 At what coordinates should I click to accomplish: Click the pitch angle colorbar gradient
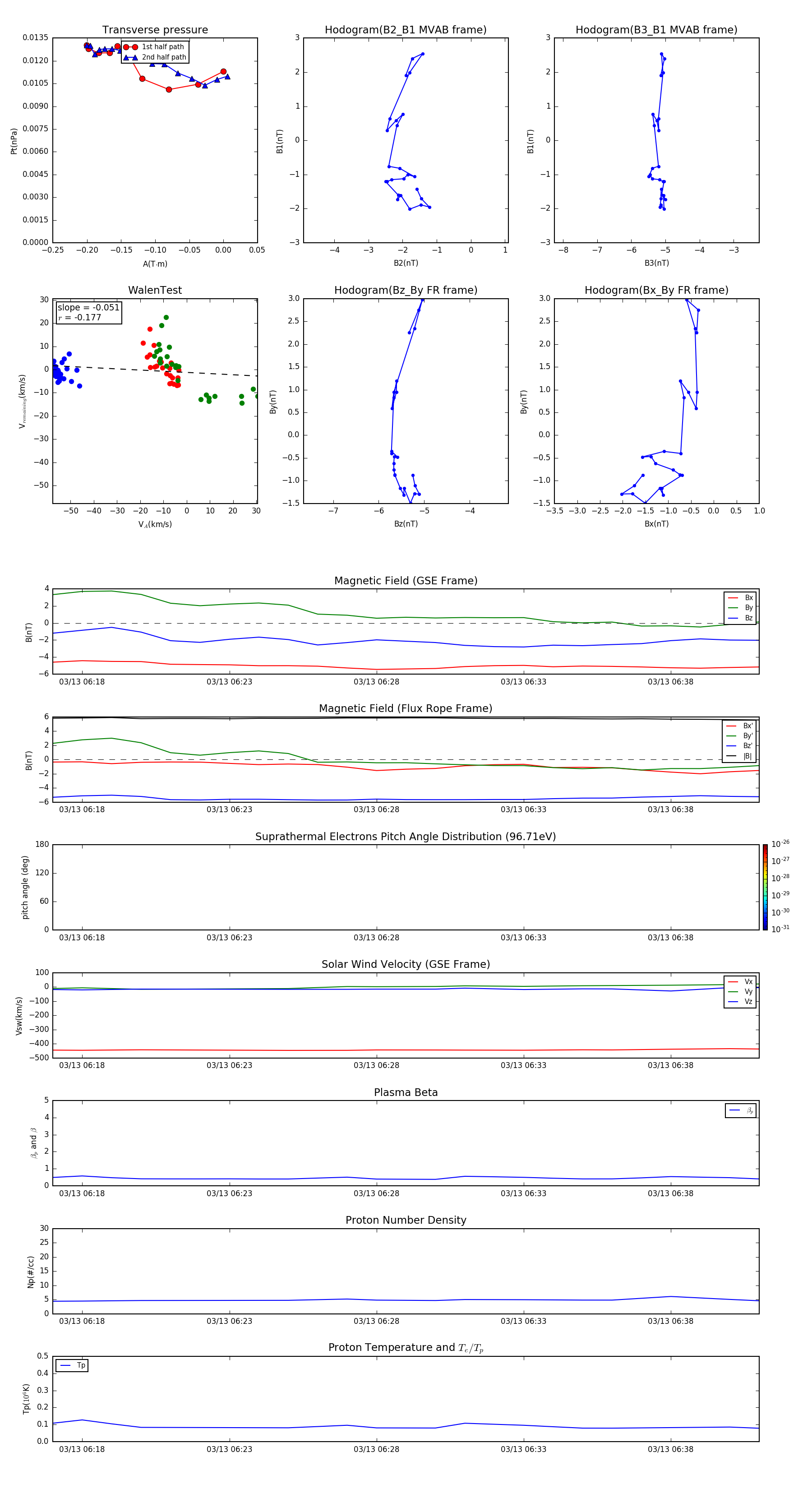coord(765,887)
